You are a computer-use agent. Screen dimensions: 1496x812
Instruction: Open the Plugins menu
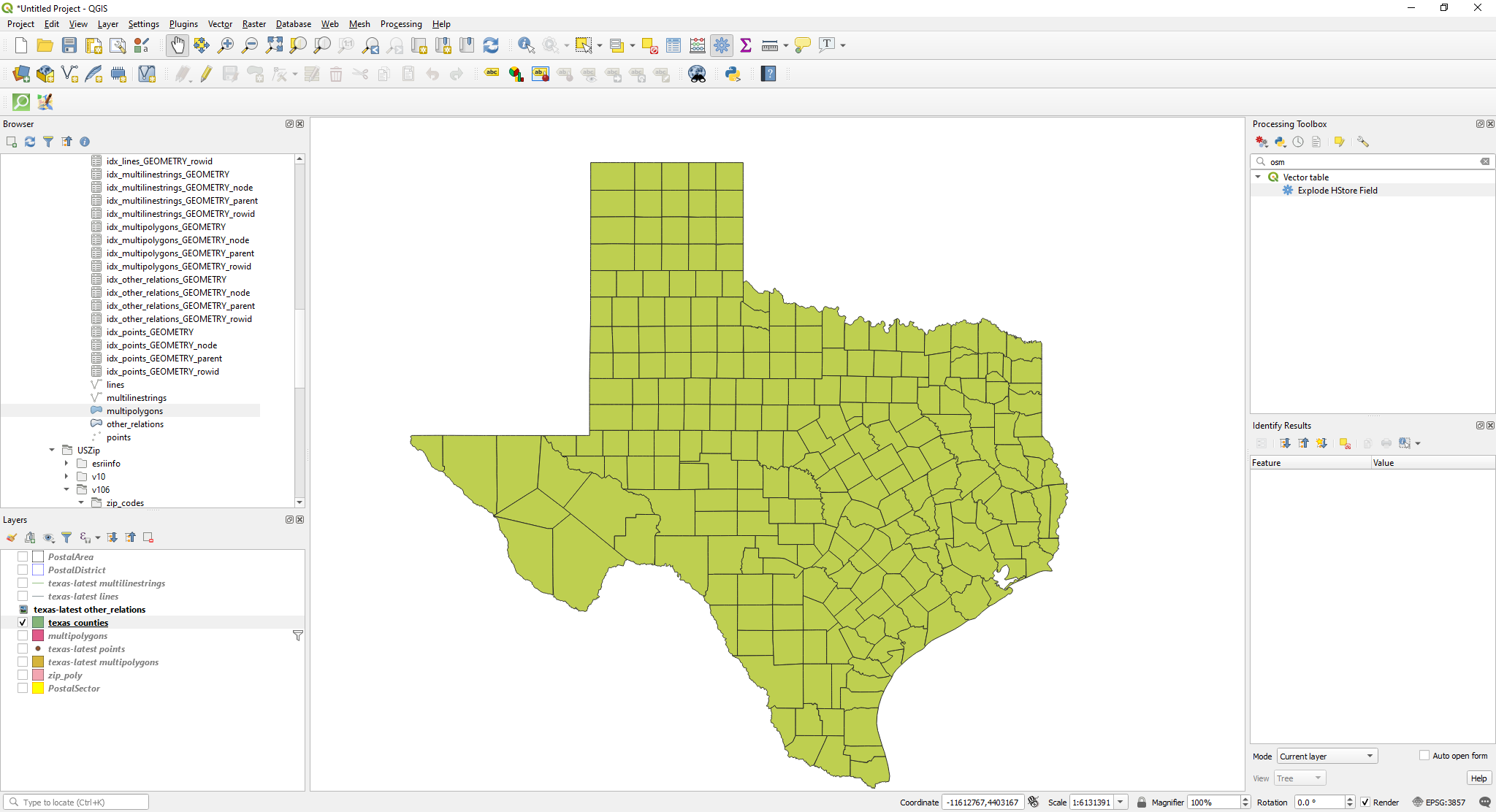point(183,24)
